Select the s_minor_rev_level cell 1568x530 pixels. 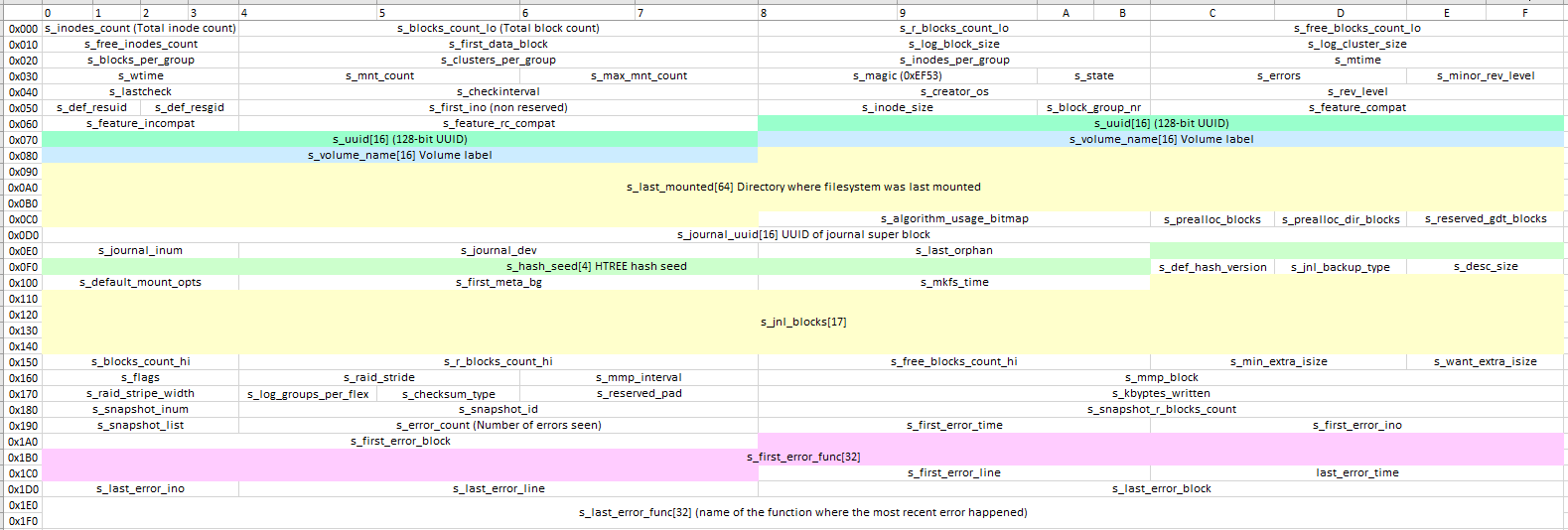pos(1485,75)
